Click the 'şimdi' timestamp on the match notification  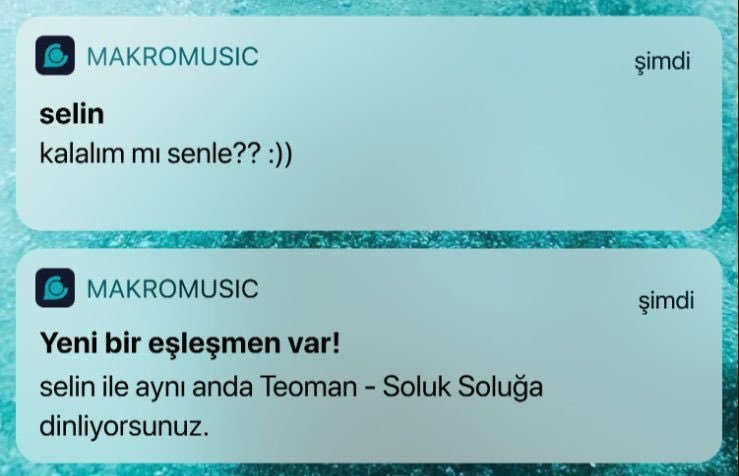[666, 301]
